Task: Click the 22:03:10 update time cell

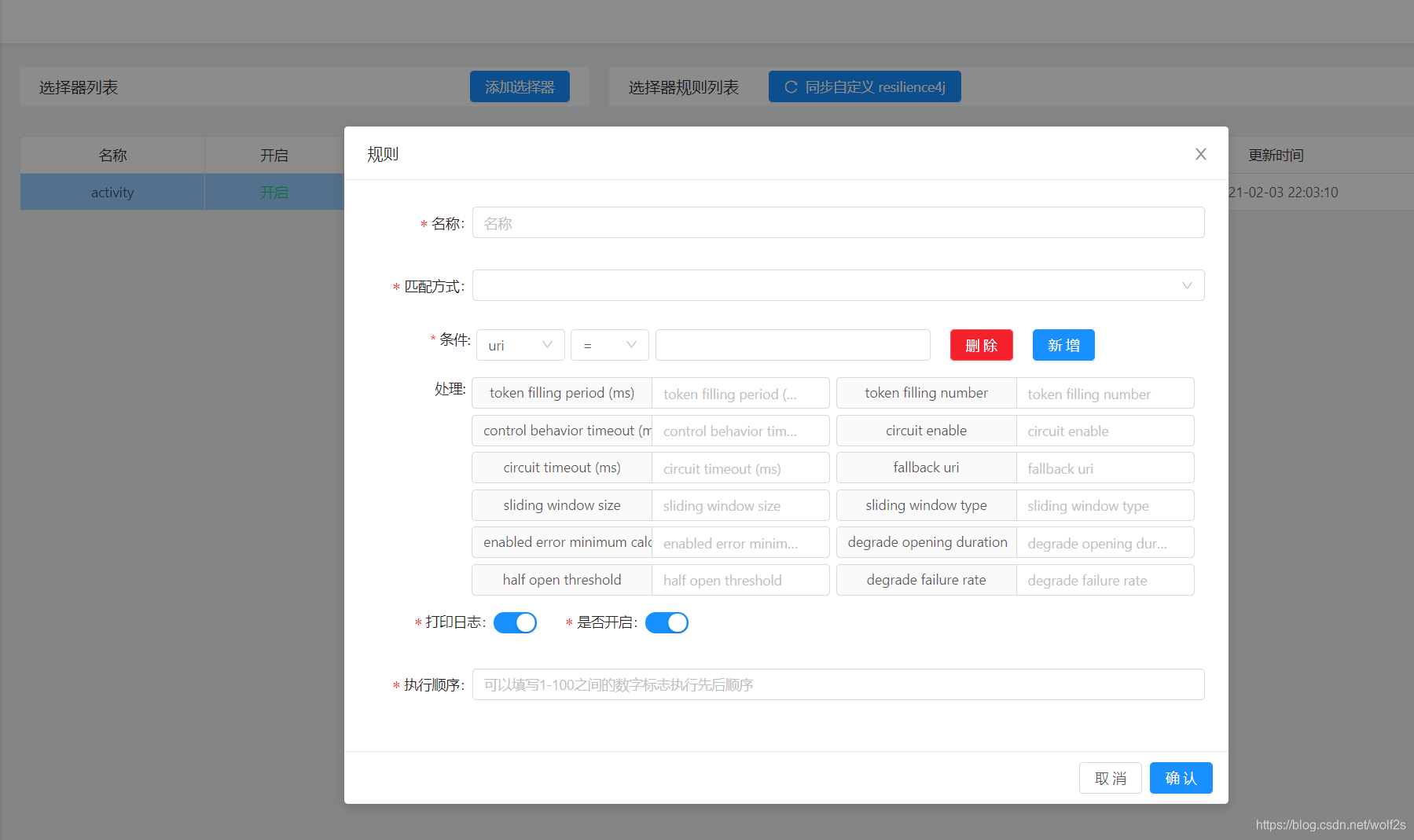Action: pyautogui.click(x=1284, y=193)
